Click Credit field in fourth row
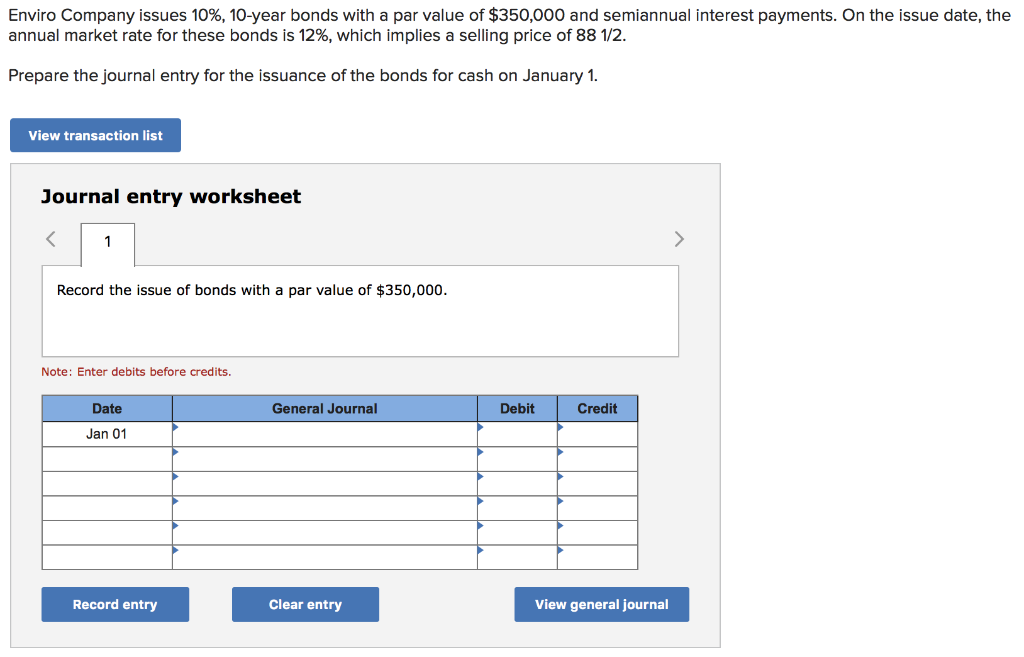The image size is (1024, 657). 598,508
